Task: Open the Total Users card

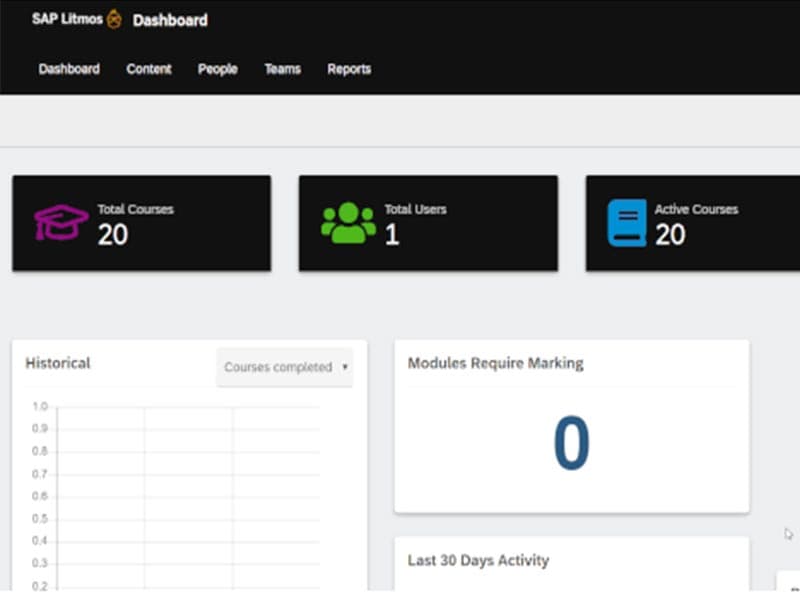Action: tap(429, 223)
